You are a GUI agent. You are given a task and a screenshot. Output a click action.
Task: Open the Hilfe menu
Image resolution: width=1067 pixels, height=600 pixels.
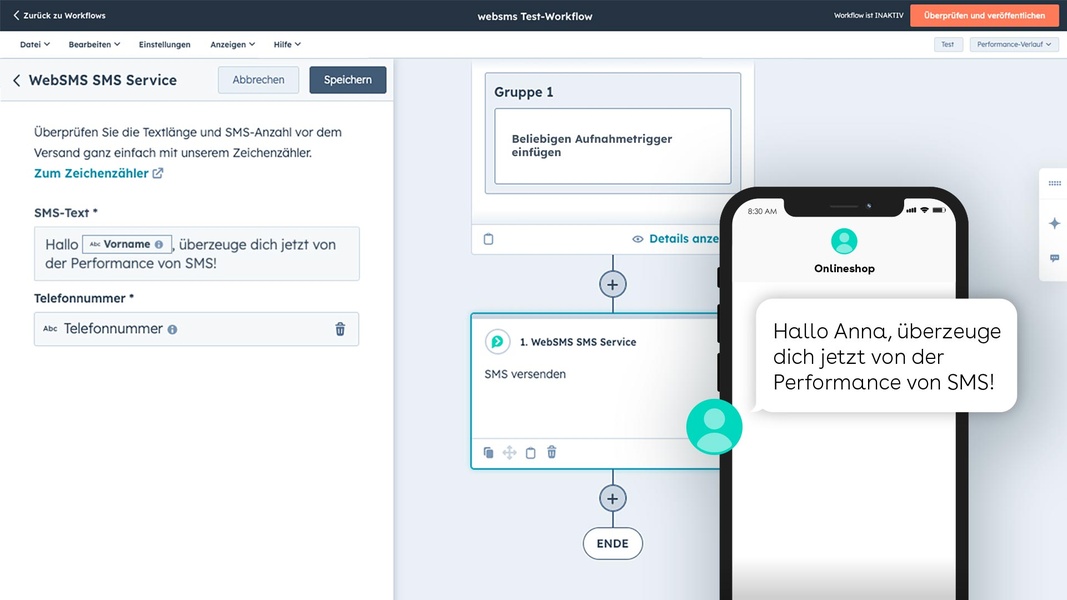click(286, 44)
